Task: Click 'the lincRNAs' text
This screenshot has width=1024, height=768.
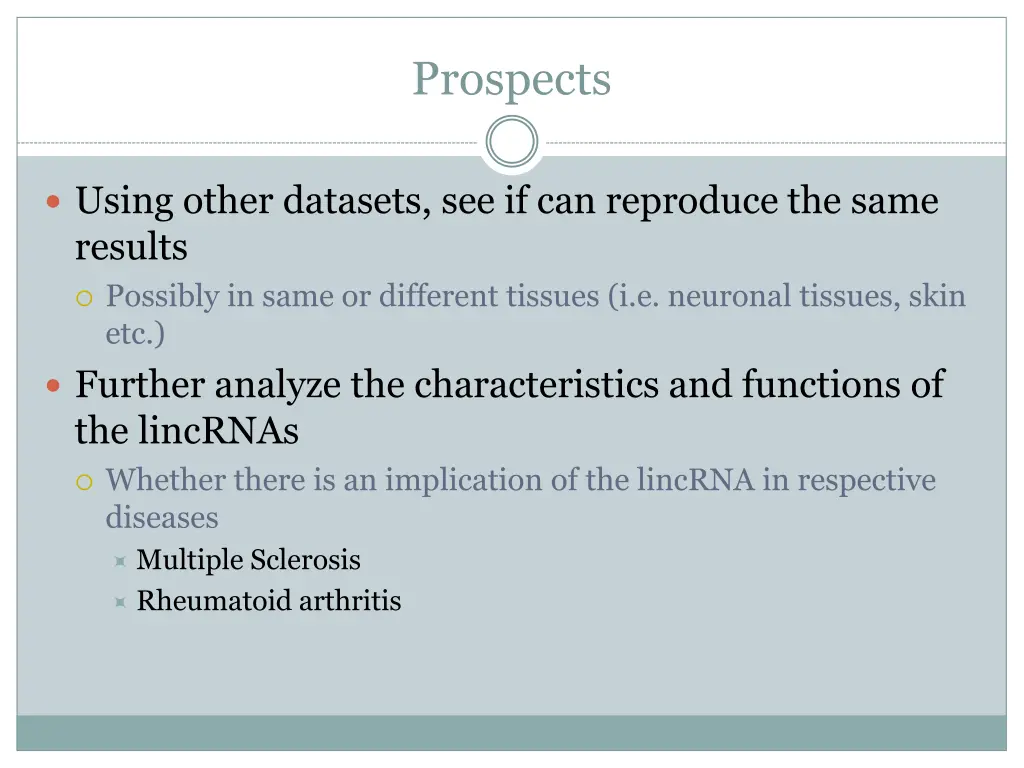Action: coord(187,431)
